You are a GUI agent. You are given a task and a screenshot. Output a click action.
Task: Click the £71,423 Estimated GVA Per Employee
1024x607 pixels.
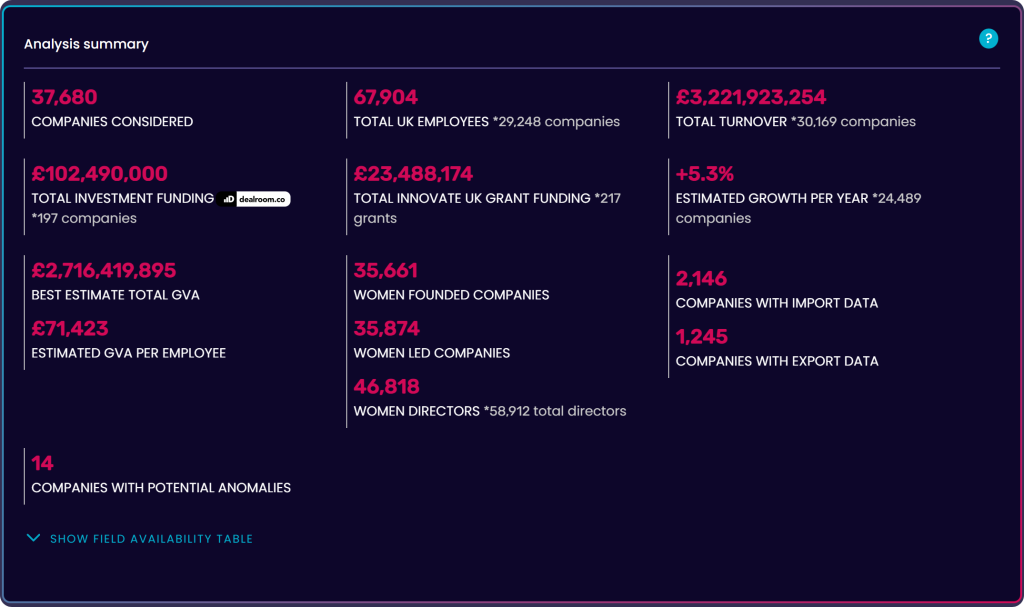70,328
